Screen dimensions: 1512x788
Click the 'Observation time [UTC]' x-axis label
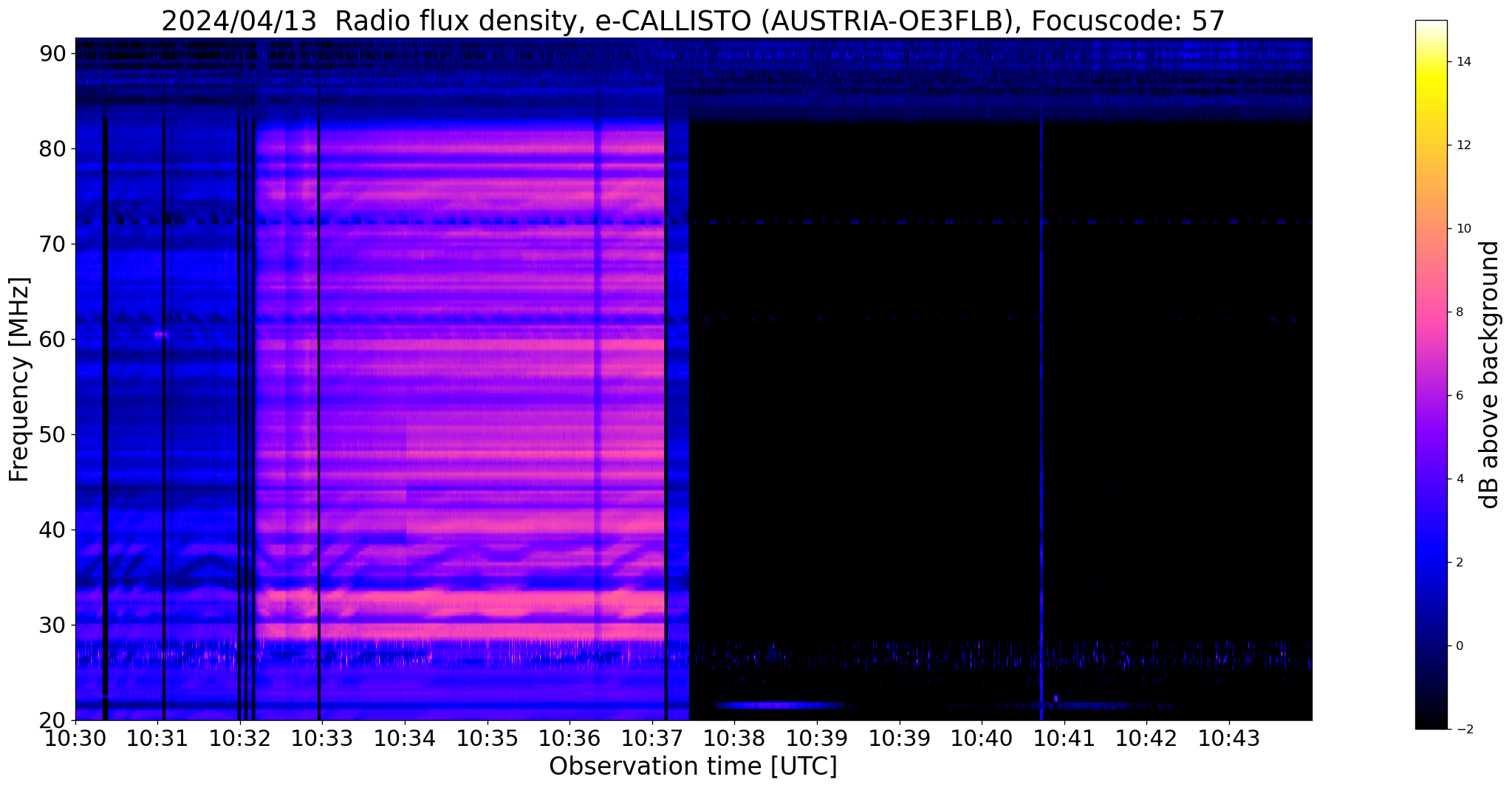tap(693, 767)
